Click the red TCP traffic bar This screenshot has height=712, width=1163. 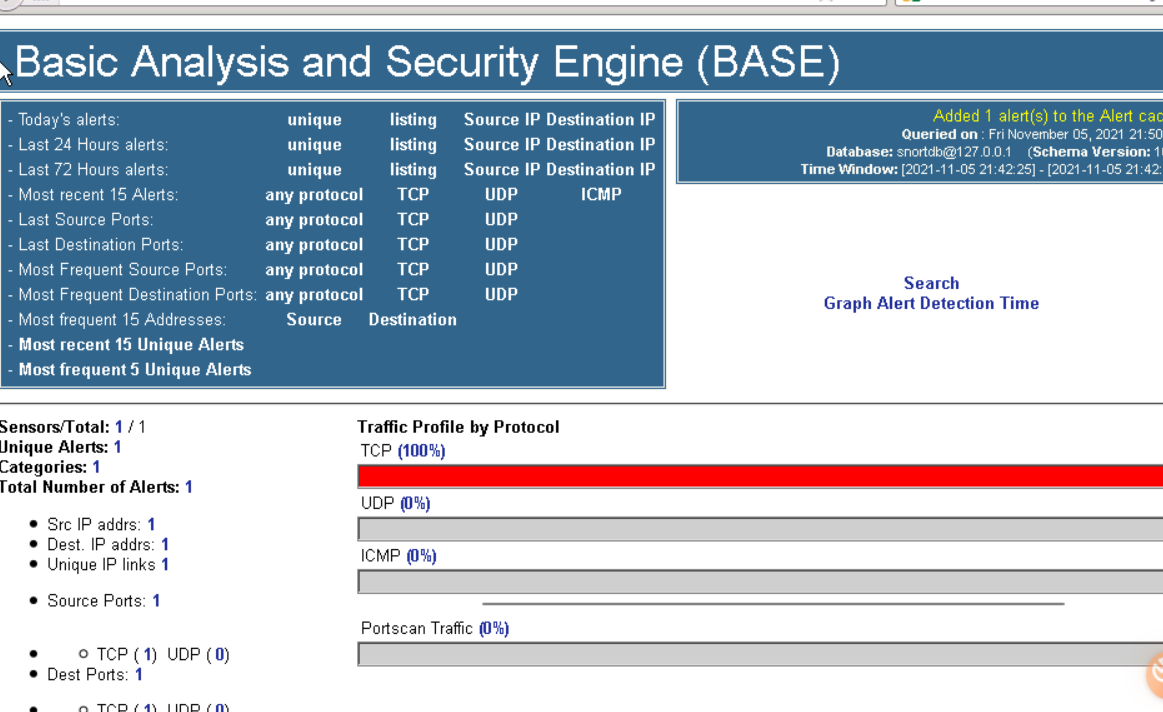click(x=760, y=476)
